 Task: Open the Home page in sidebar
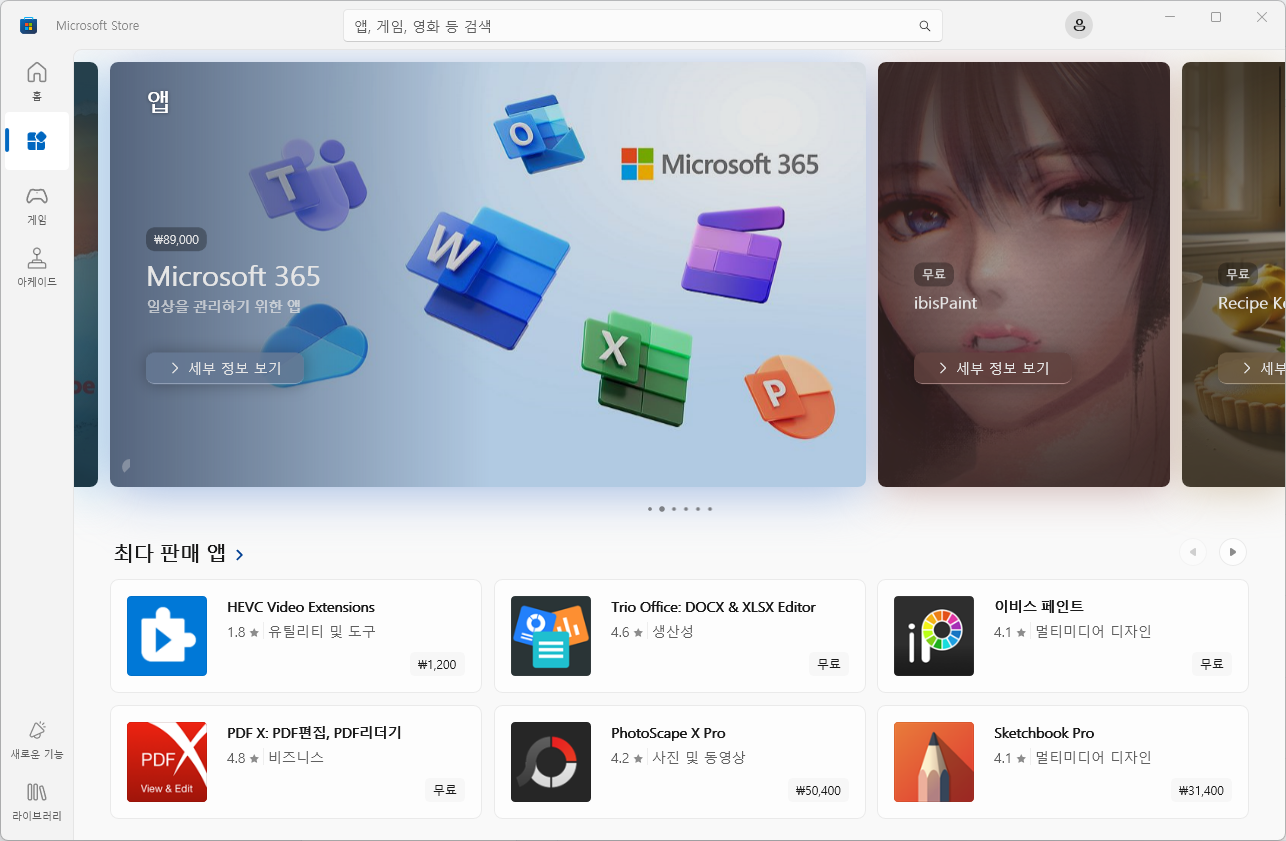(x=37, y=82)
